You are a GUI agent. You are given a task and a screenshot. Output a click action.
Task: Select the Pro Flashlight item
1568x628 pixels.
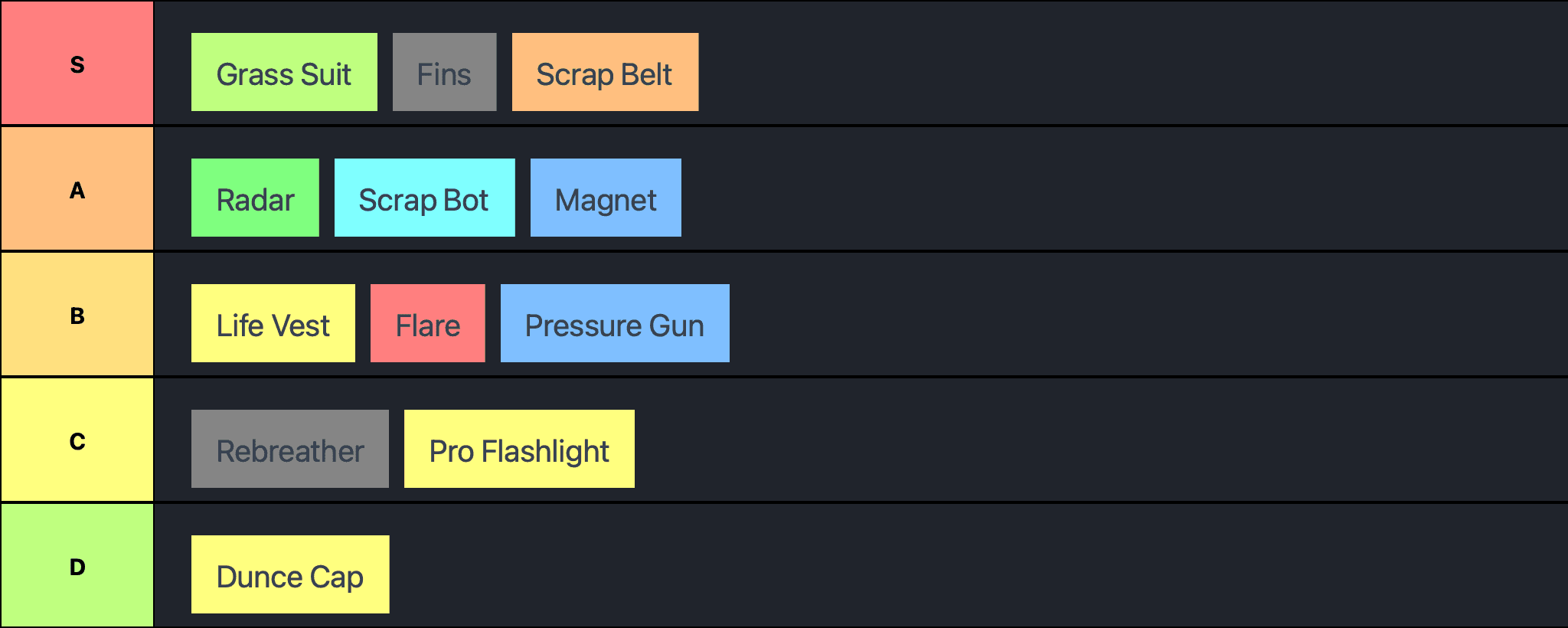click(519, 449)
